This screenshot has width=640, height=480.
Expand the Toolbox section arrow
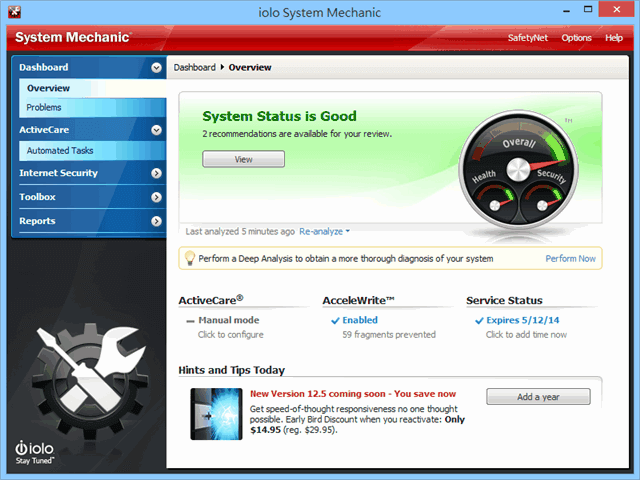pyautogui.click(x=156, y=198)
